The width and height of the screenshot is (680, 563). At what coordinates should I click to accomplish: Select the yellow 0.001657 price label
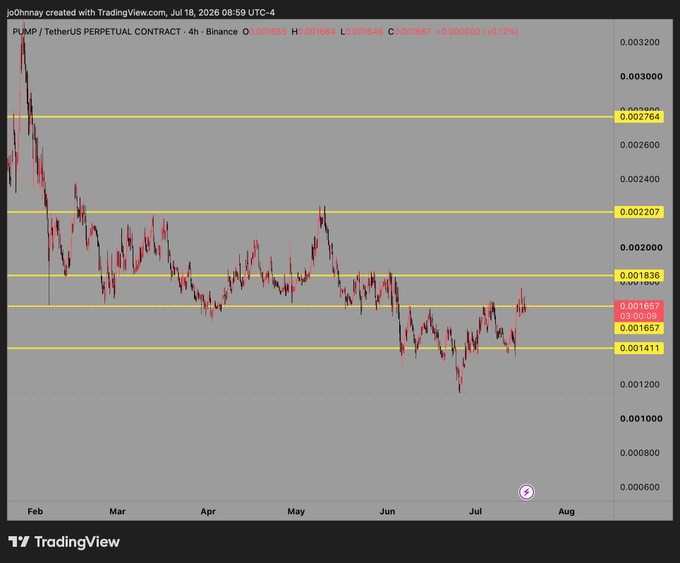[x=639, y=328]
